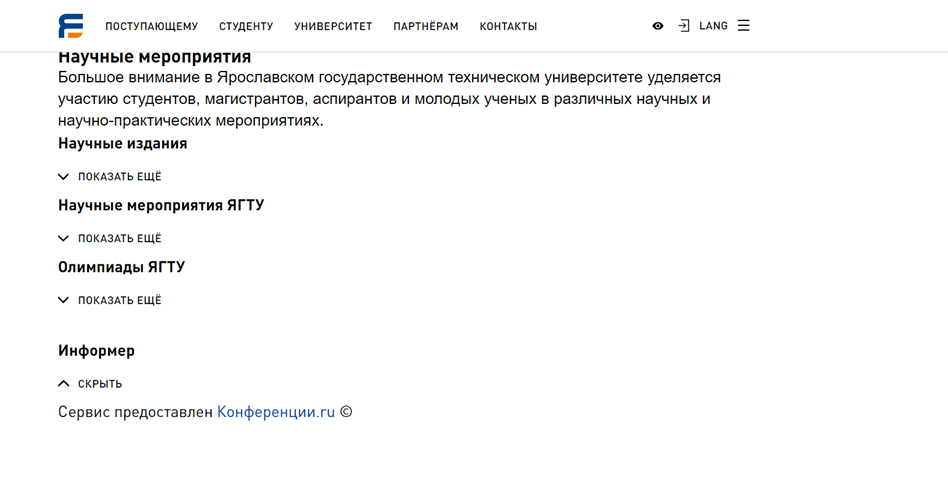Open the СТУДЕНТУ menu item
The height and width of the screenshot is (483, 948).
click(x=246, y=27)
